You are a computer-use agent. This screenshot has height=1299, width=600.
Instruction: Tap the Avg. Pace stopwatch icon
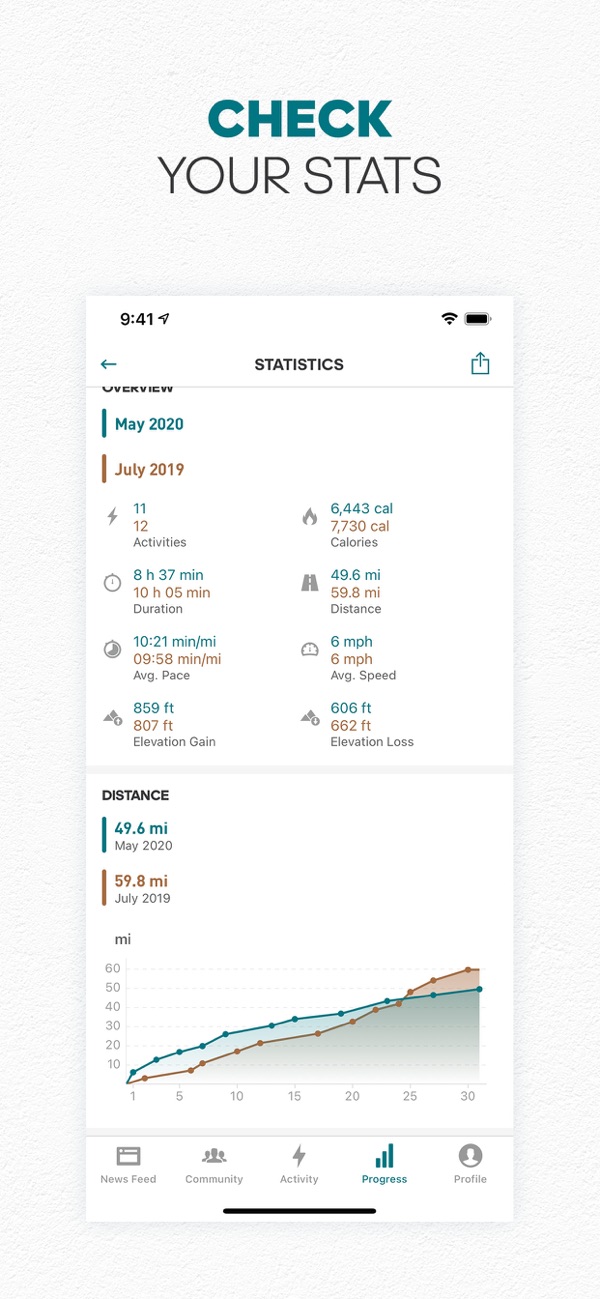coord(112,650)
